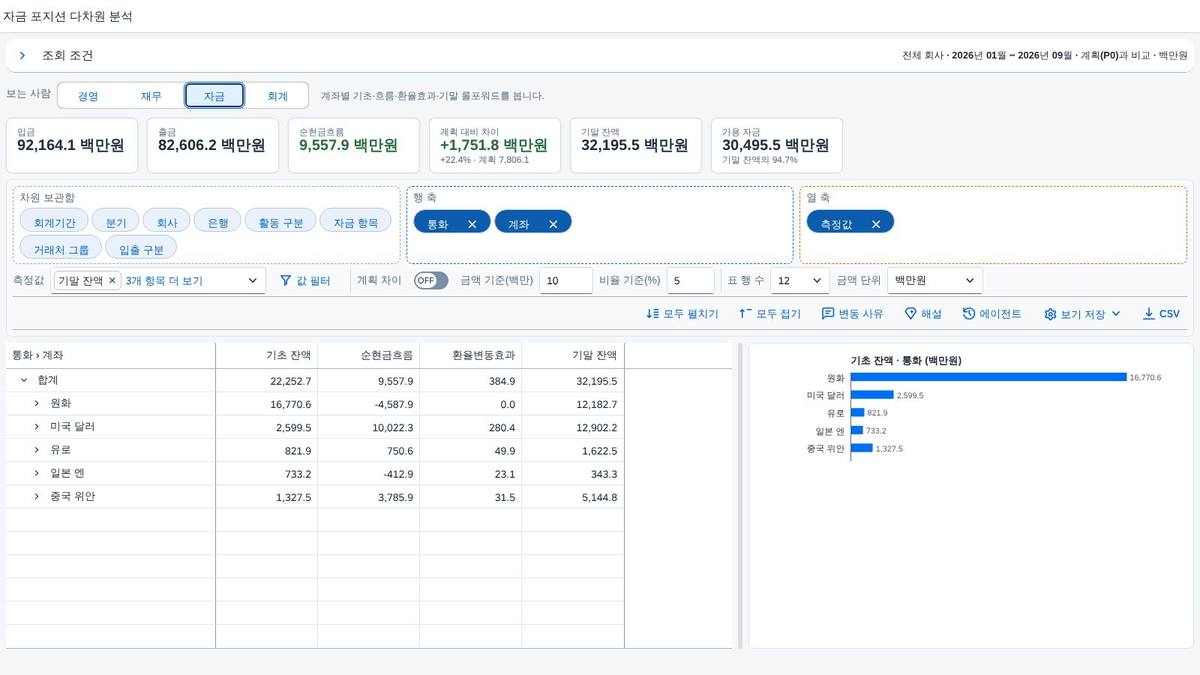Viewport: 1200px width, 675px height.
Task: Select the 회사 dimension chip
Action: 167,221
